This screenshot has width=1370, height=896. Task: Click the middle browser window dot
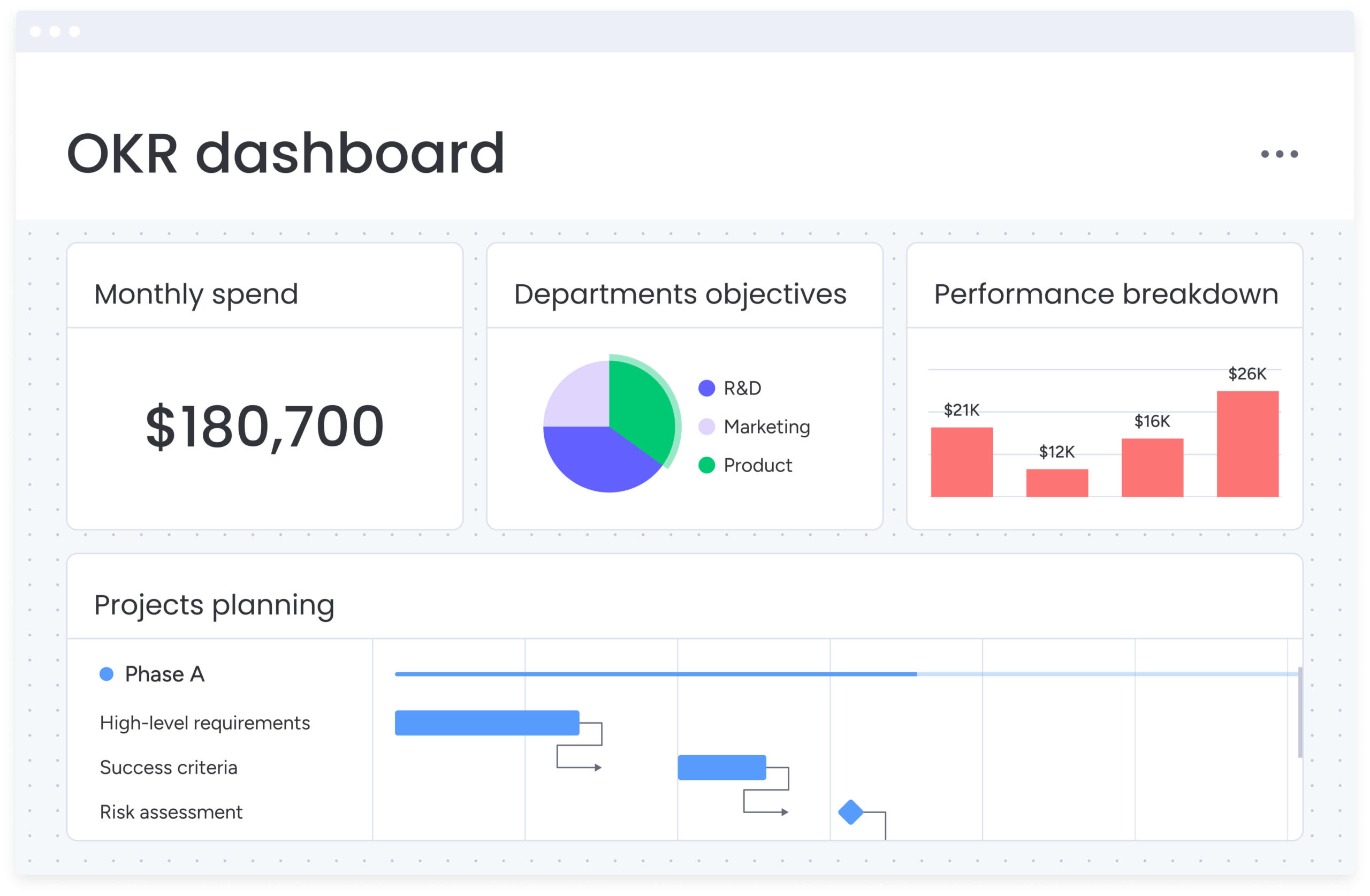[55, 31]
